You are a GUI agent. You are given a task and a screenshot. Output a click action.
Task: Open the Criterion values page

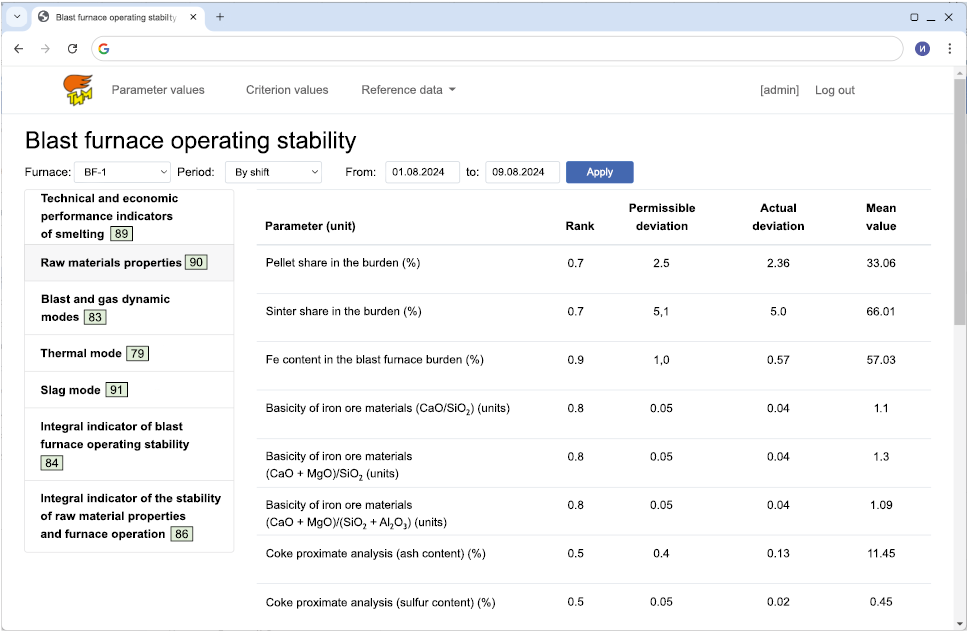coord(287,90)
